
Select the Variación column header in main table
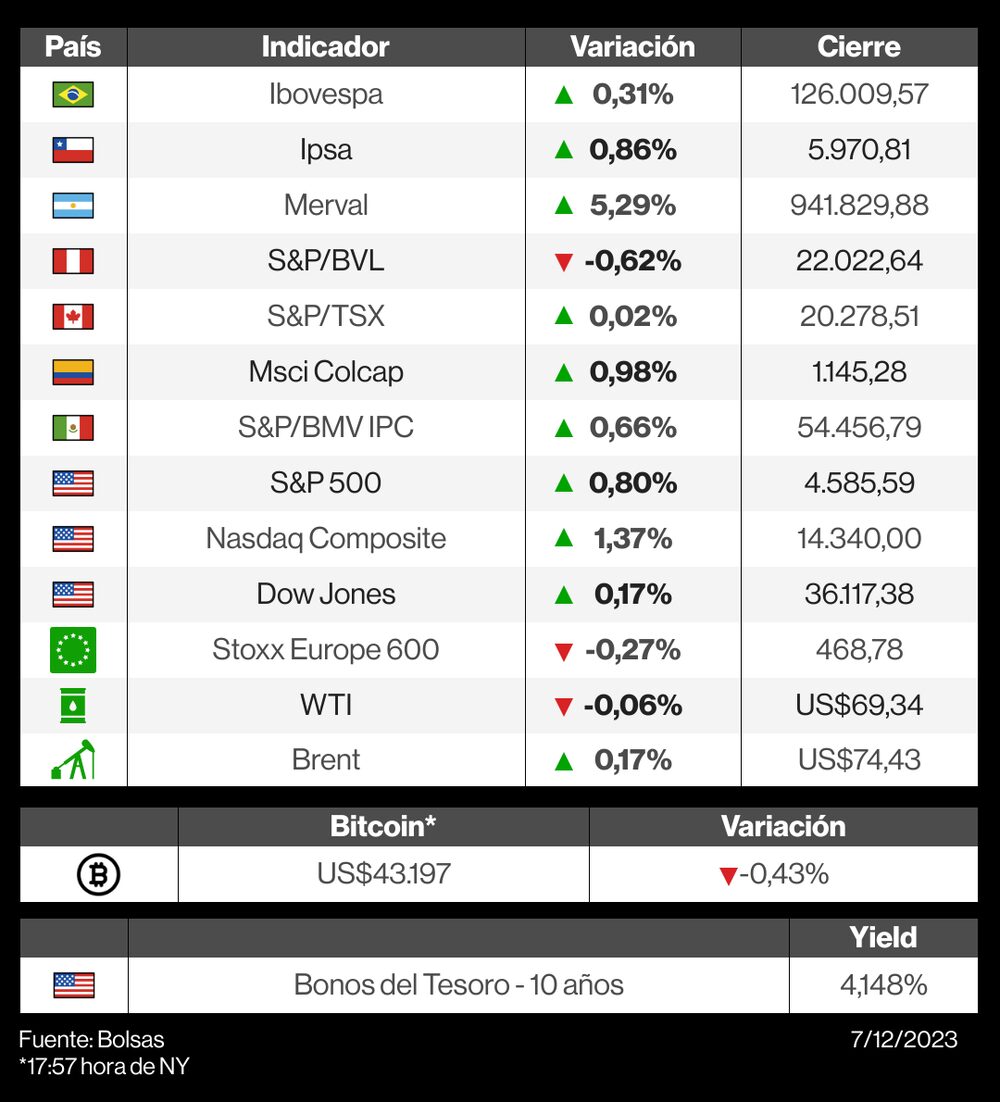[x=632, y=47]
